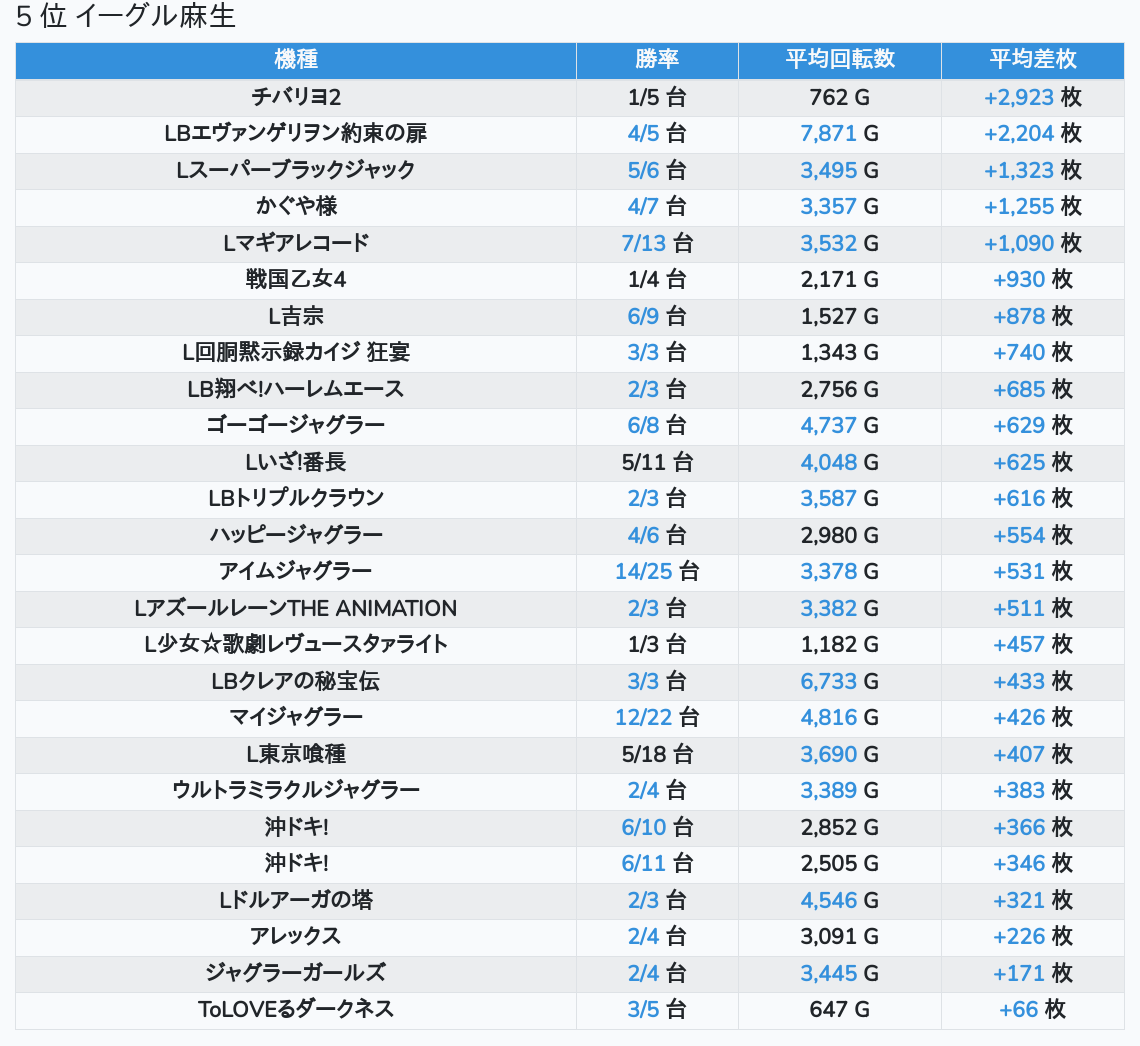The image size is (1140, 1046).
Task: Select LアズールレーンTHE ANIMATION row name
Action: (296, 608)
